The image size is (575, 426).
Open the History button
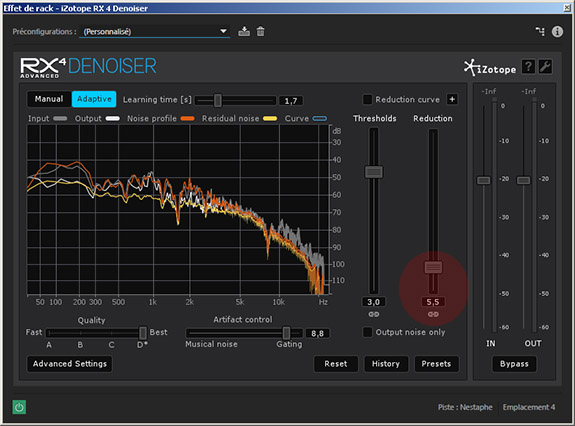pos(386,364)
